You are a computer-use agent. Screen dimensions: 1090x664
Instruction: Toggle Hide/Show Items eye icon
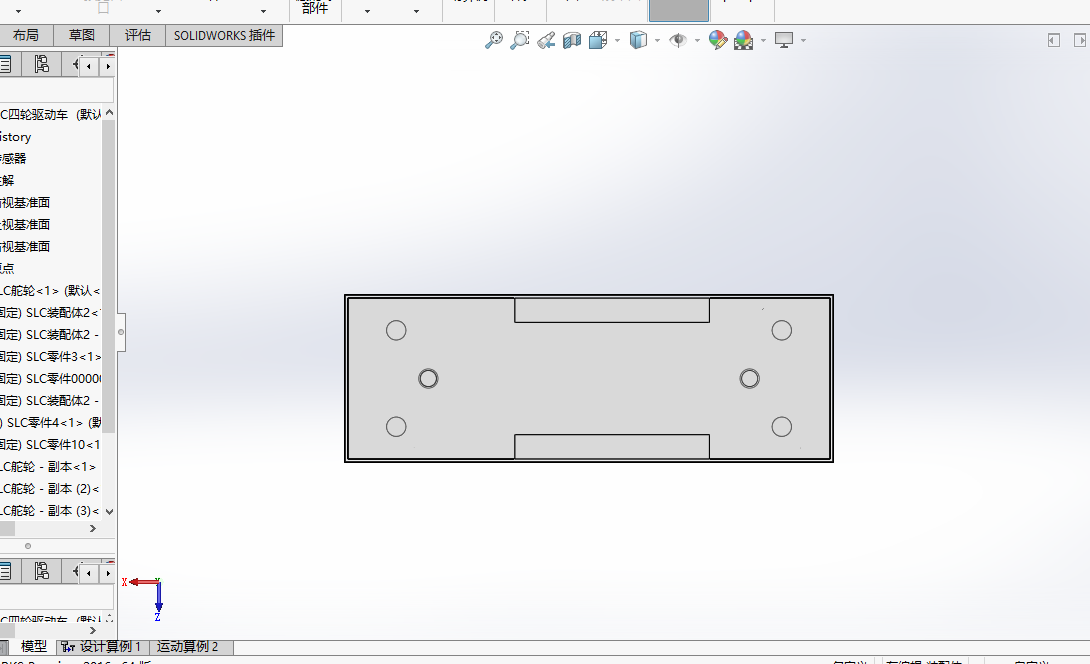pos(678,40)
